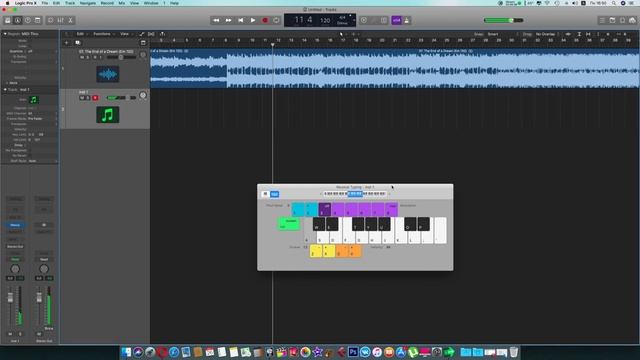Open the Mix menu
This screenshot has height=360, width=640.
point(122,3)
